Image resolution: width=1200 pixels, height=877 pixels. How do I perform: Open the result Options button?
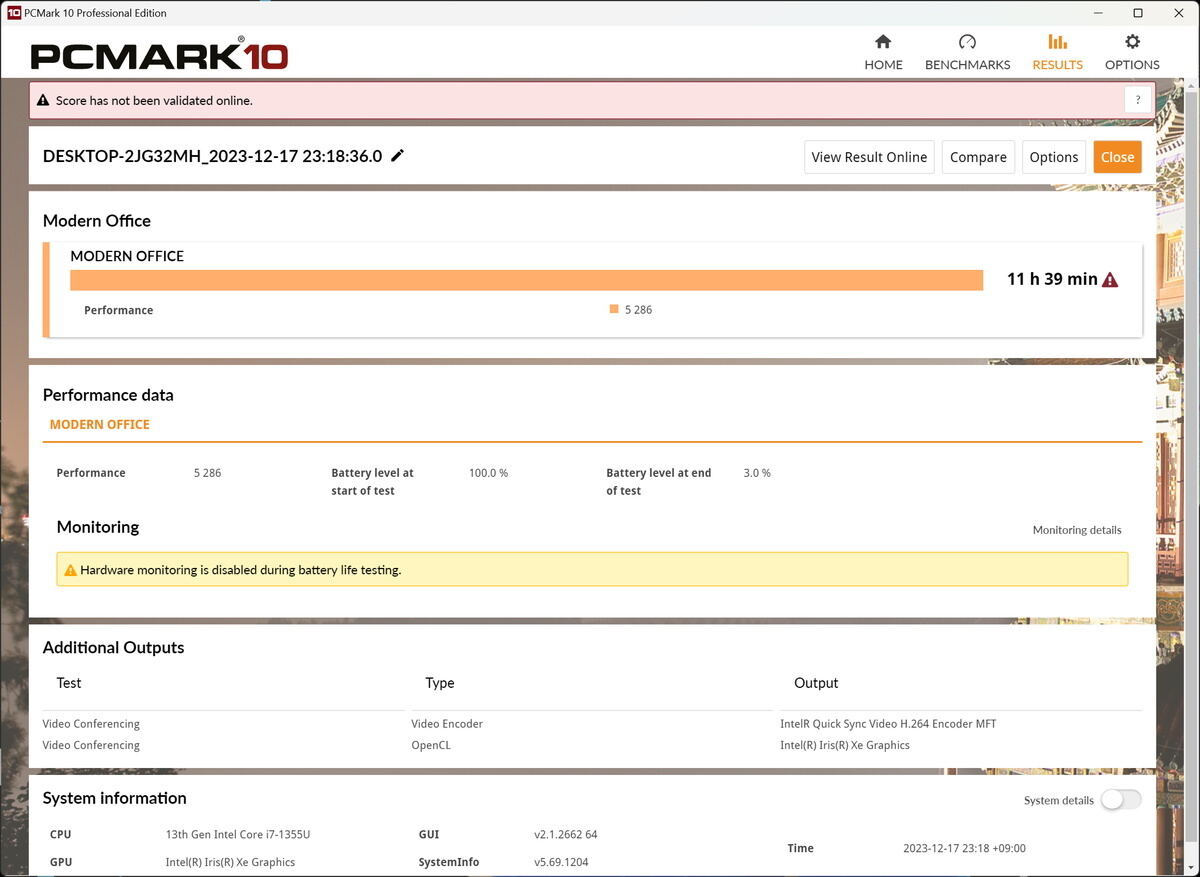pyautogui.click(x=1054, y=157)
